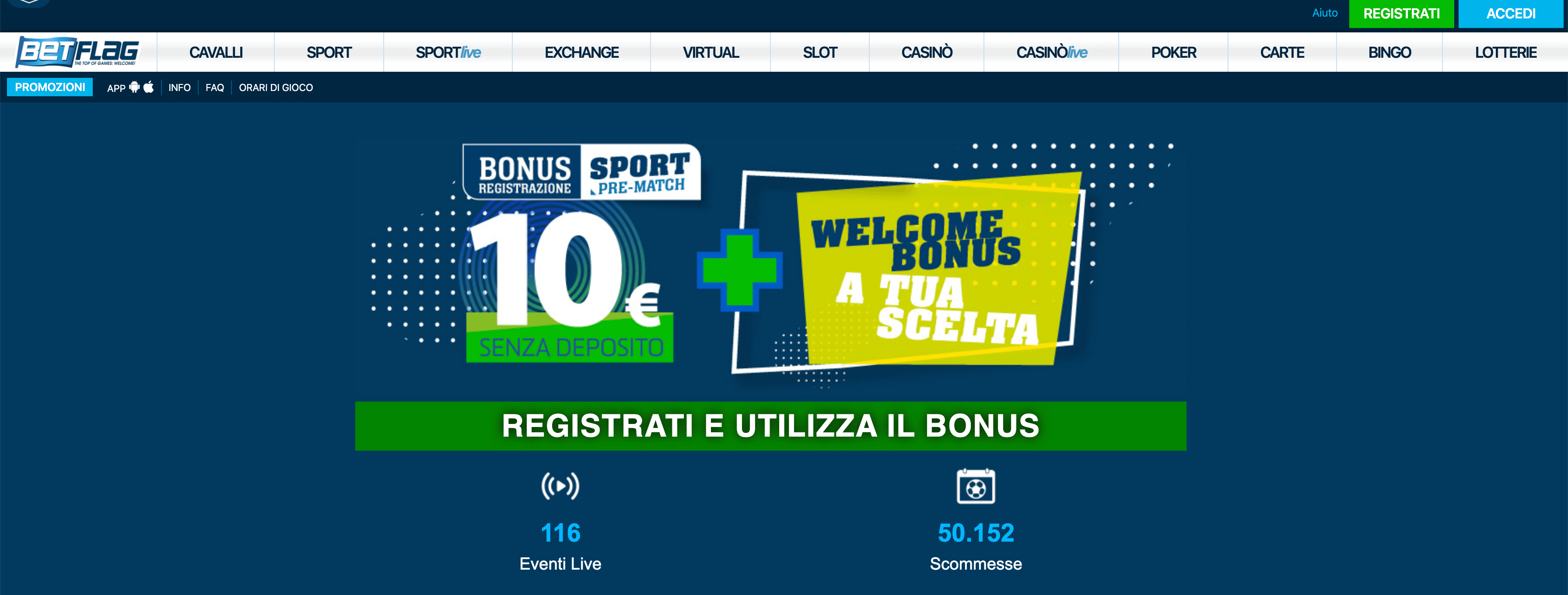
Task: Open the Apple app icon
Action: point(148,87)
